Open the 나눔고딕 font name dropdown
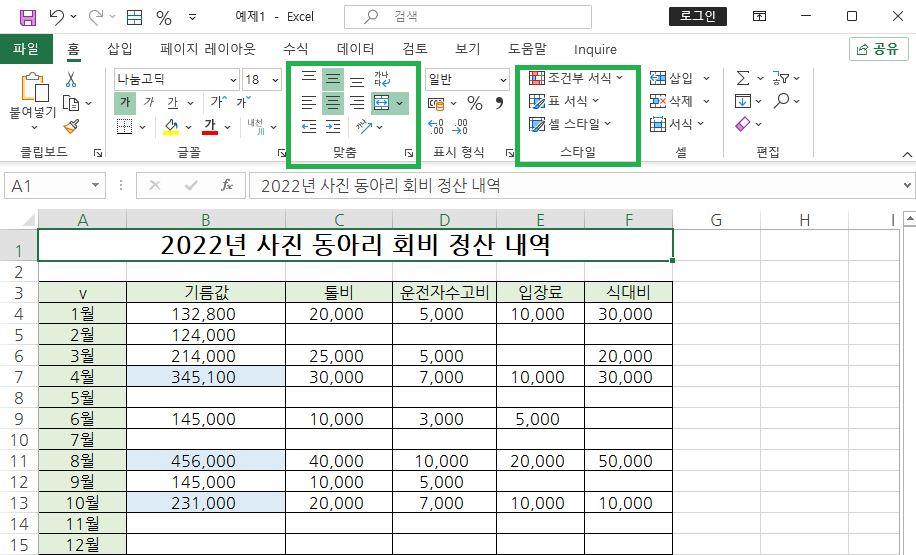916x555 pixels. 234,80
